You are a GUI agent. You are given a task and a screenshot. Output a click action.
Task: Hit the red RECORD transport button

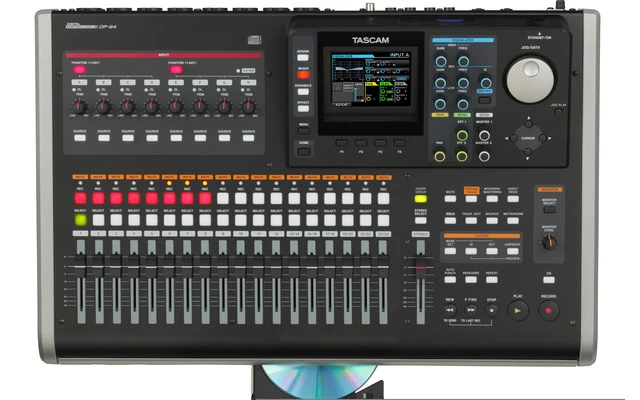pos(548,311)
